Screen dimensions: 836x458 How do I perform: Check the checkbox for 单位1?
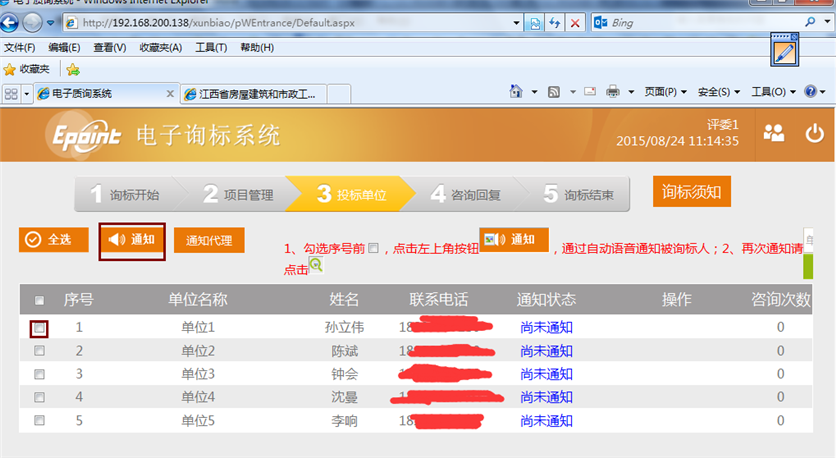coord(39,328)
